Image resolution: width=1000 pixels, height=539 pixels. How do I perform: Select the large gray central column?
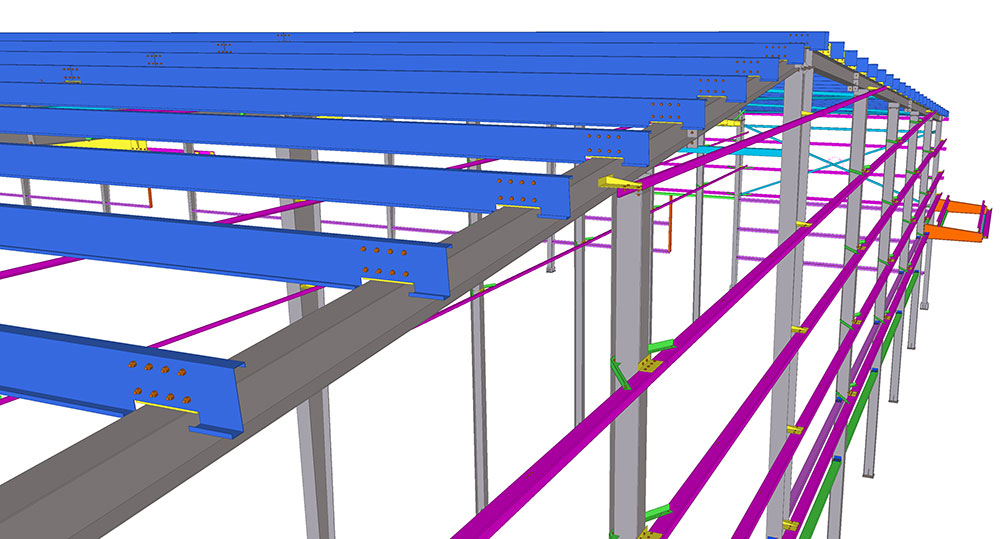click(x=627, y=300)
